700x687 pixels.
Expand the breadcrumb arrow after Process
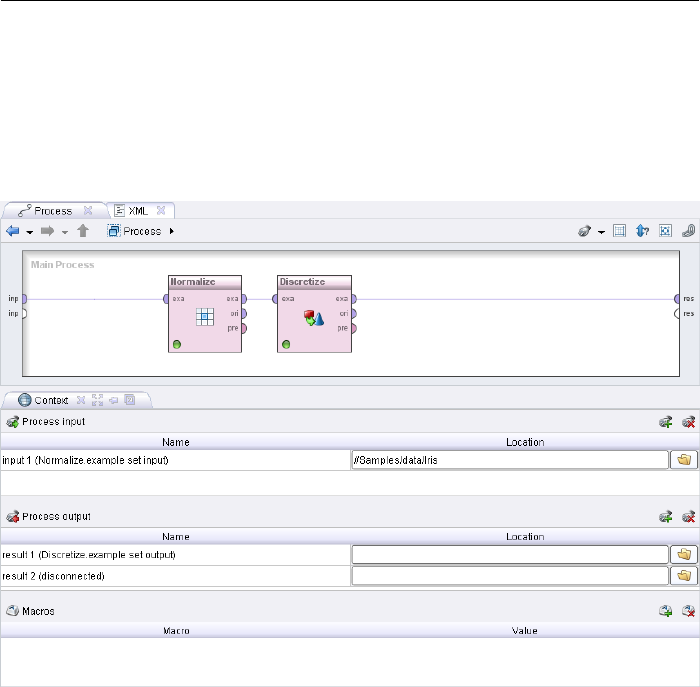171,231
